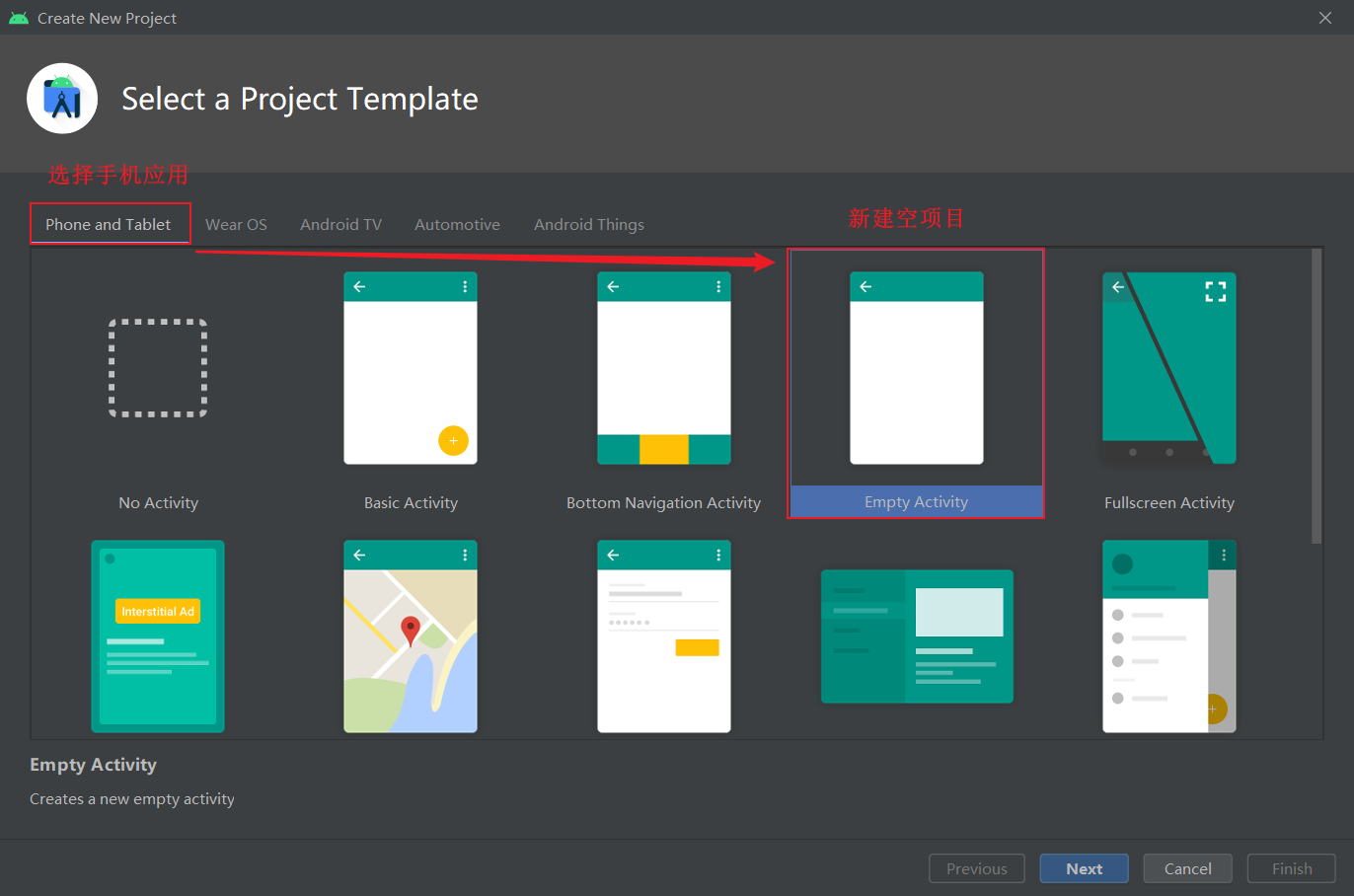The width and height of the screenshot is (1354, 896).
Task: Click the fullscreen expand icon in Fullscreen Activity
Action: coord(1216,291)
